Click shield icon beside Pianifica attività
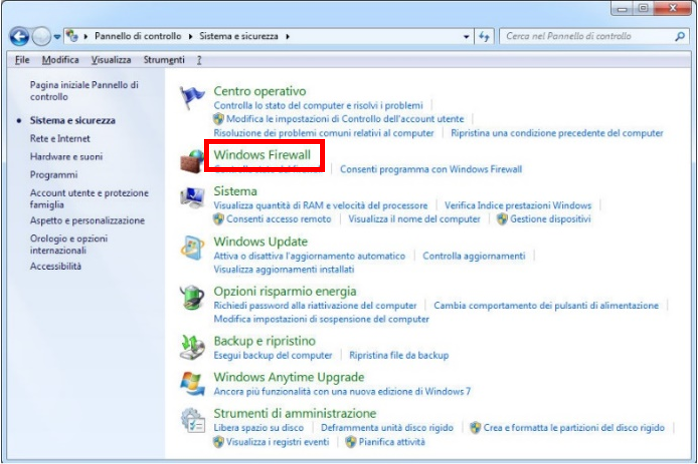The image size is (698, 464). pos(351,442)
